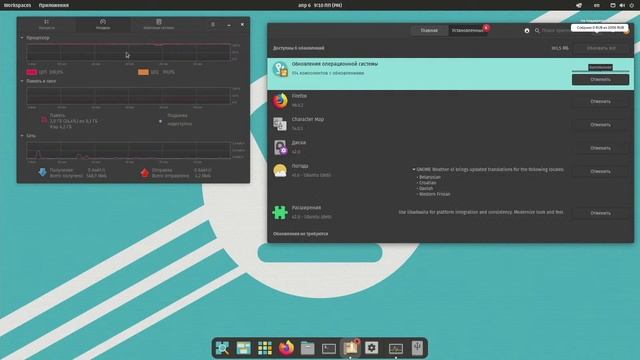This screenshot has width=640, height=360.
Task: Click the Подкачка swap color swatch
Action: (160, 121)
